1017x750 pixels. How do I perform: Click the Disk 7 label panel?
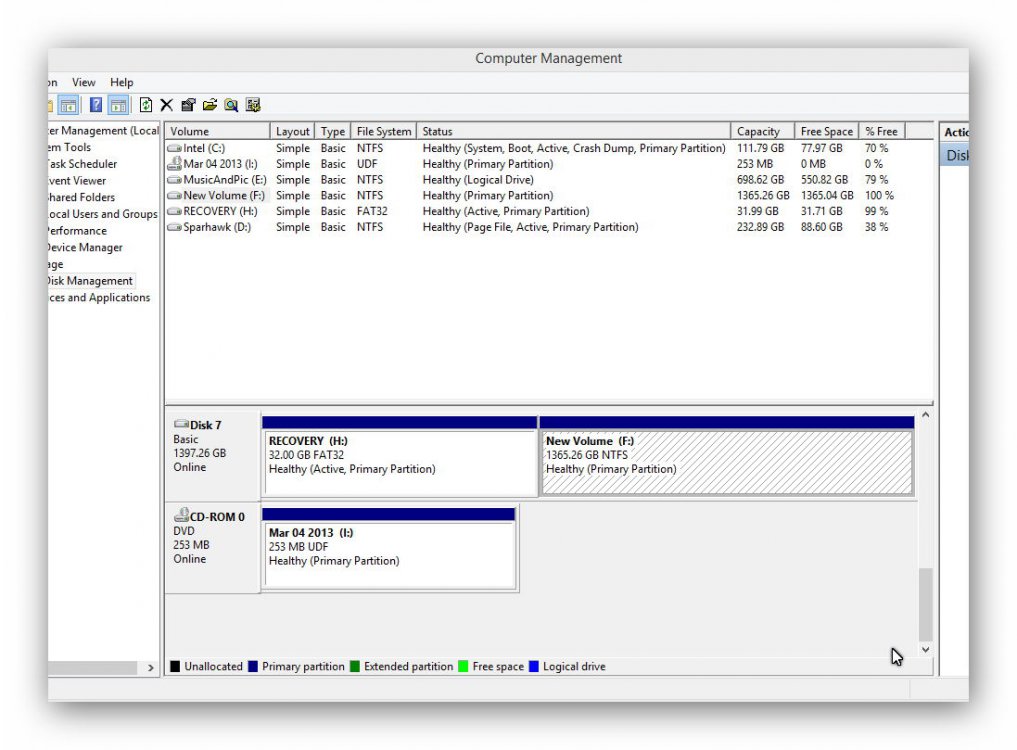pos(213,455)
